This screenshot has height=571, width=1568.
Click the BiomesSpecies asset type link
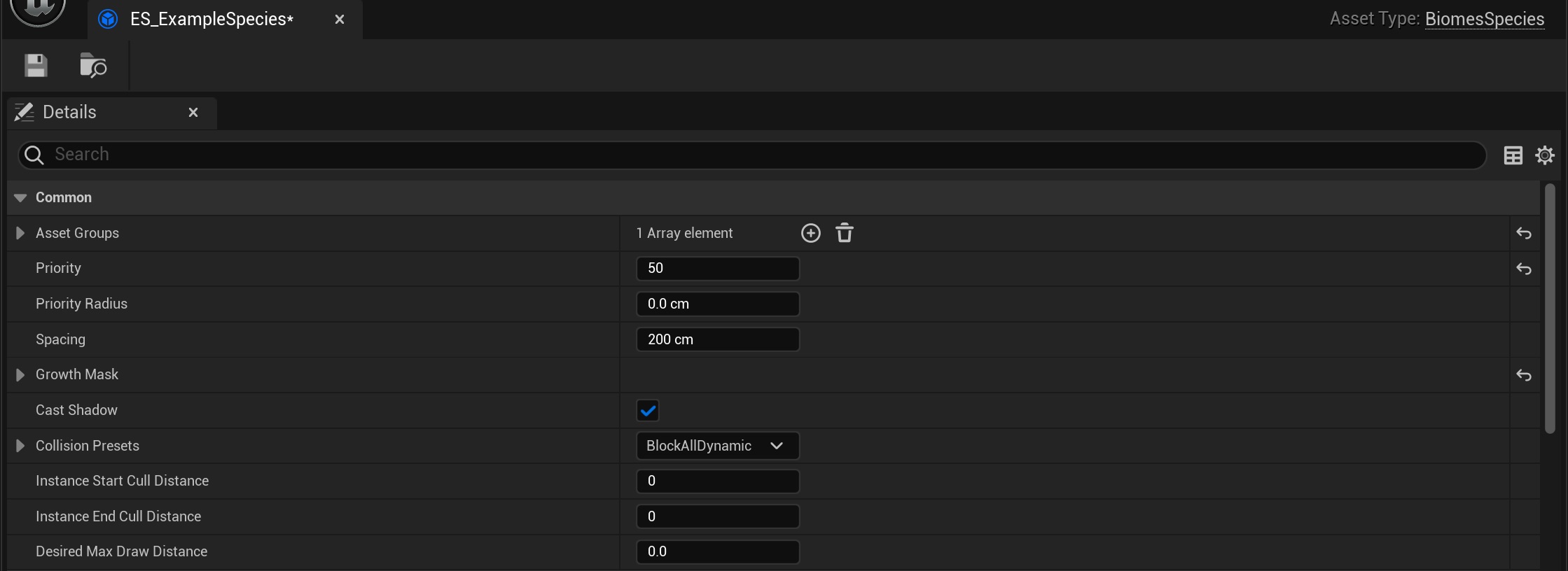[1484, 20]
